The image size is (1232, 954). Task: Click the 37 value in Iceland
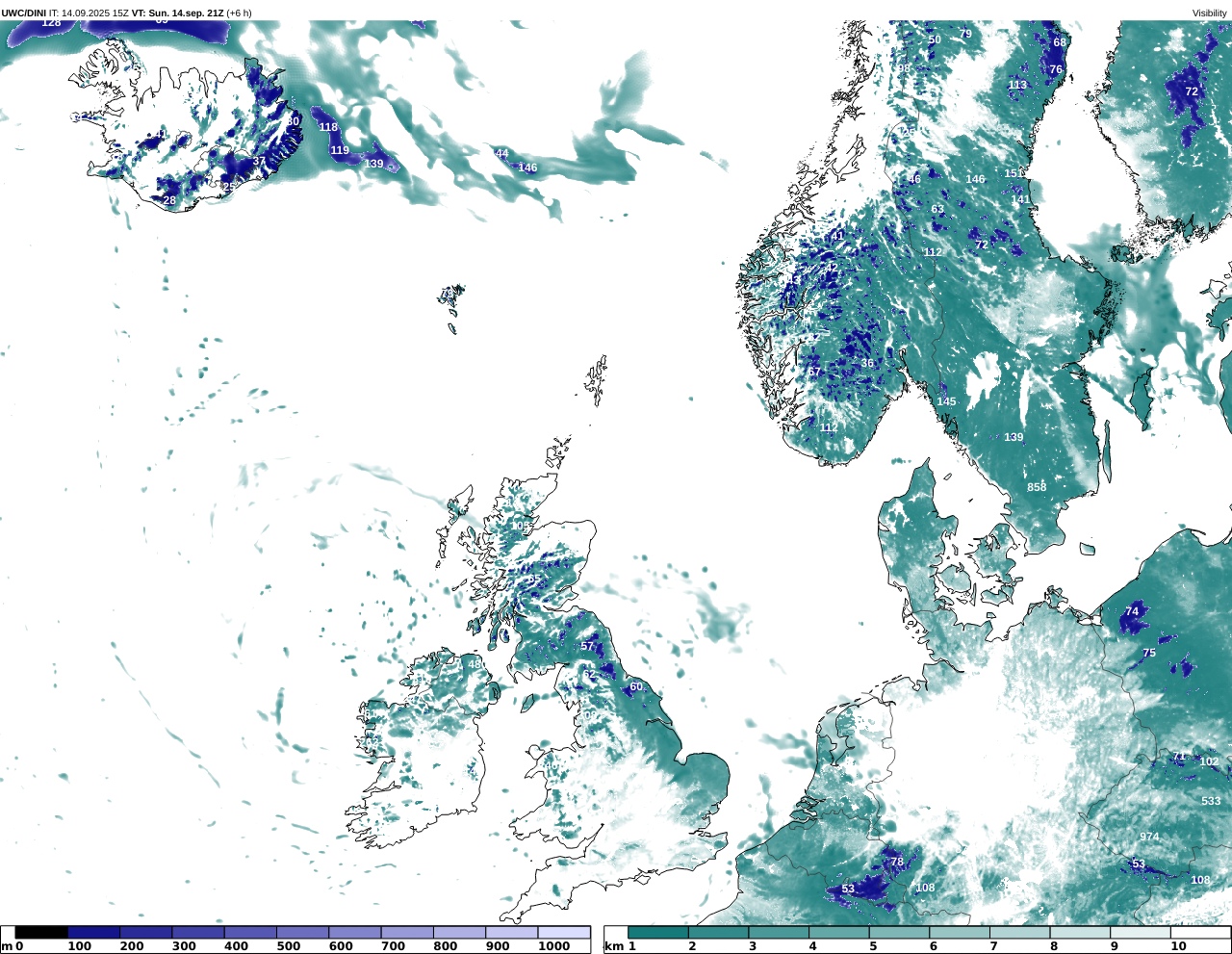pos(259,162)
